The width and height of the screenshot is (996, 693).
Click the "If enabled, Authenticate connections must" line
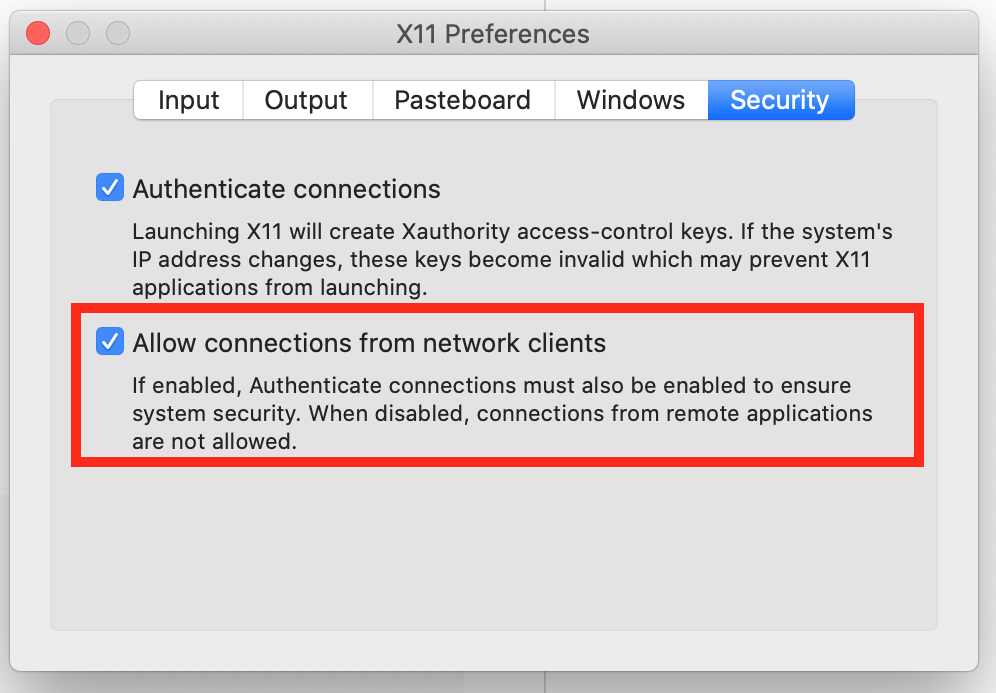tap(492, 386)
